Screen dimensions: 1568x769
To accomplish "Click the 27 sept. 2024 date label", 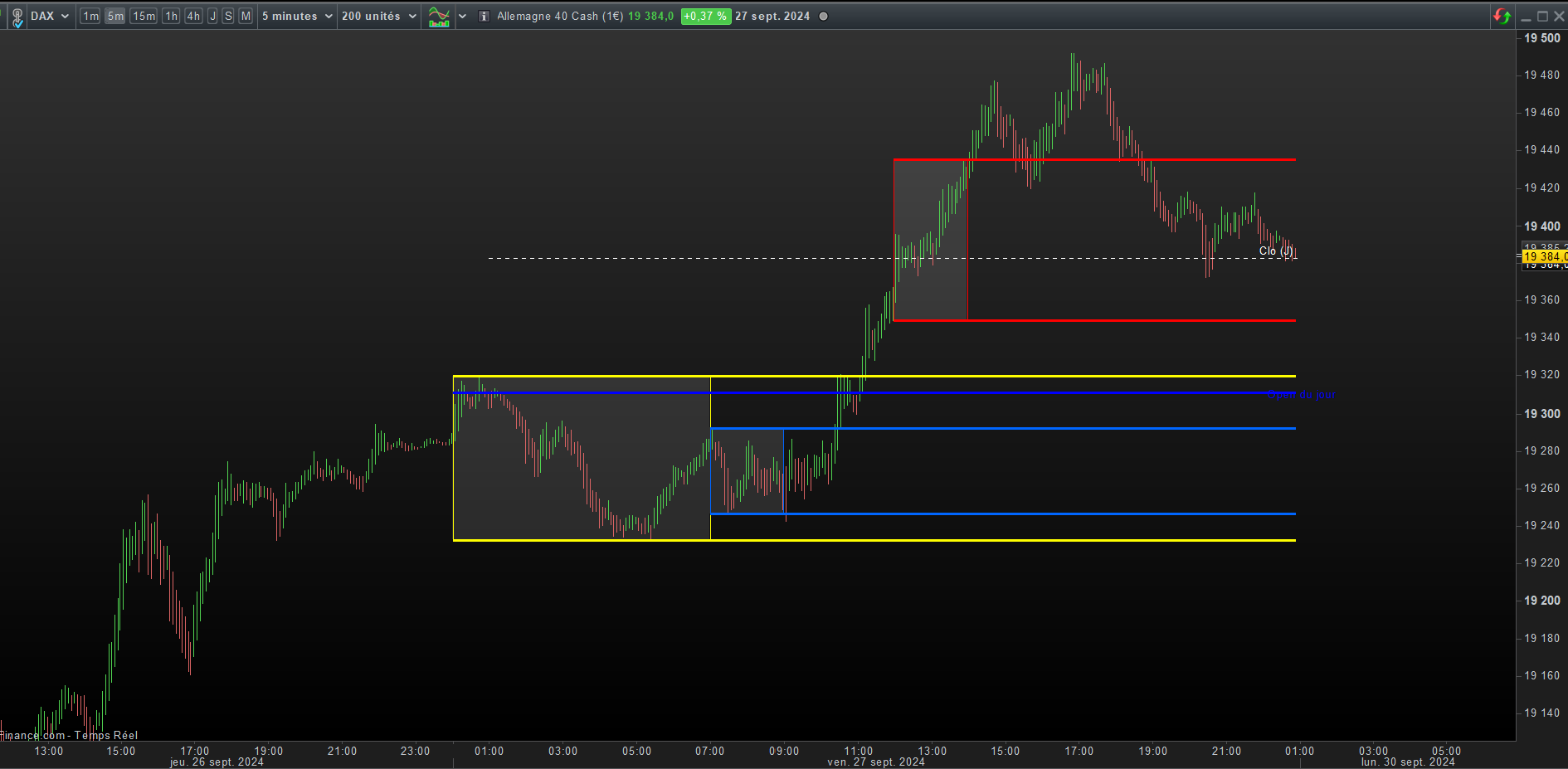I will (x=772, y=16).
